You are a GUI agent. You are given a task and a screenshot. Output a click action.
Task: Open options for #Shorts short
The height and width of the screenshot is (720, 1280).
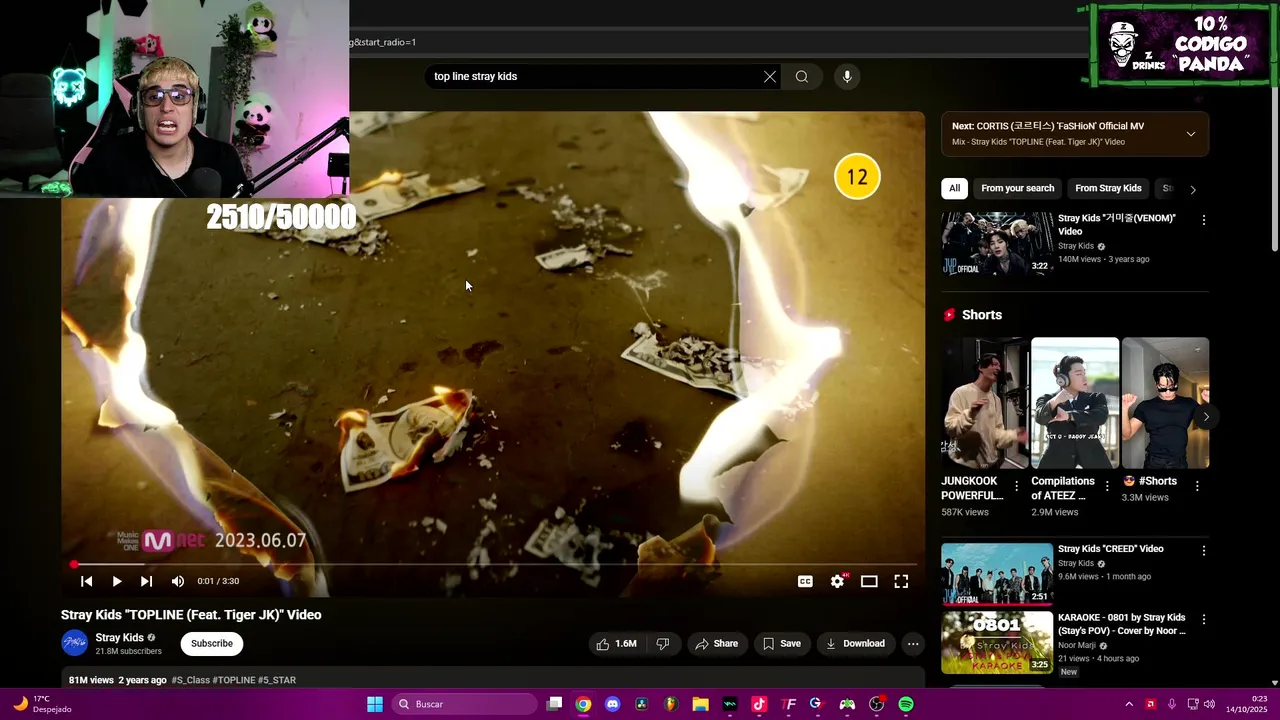[1197, 486]
